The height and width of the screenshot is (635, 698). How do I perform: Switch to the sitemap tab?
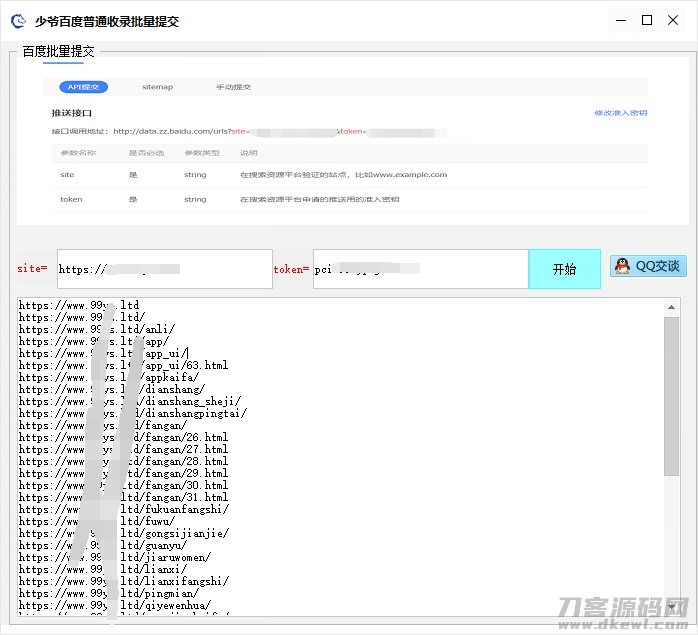[157, 87]
